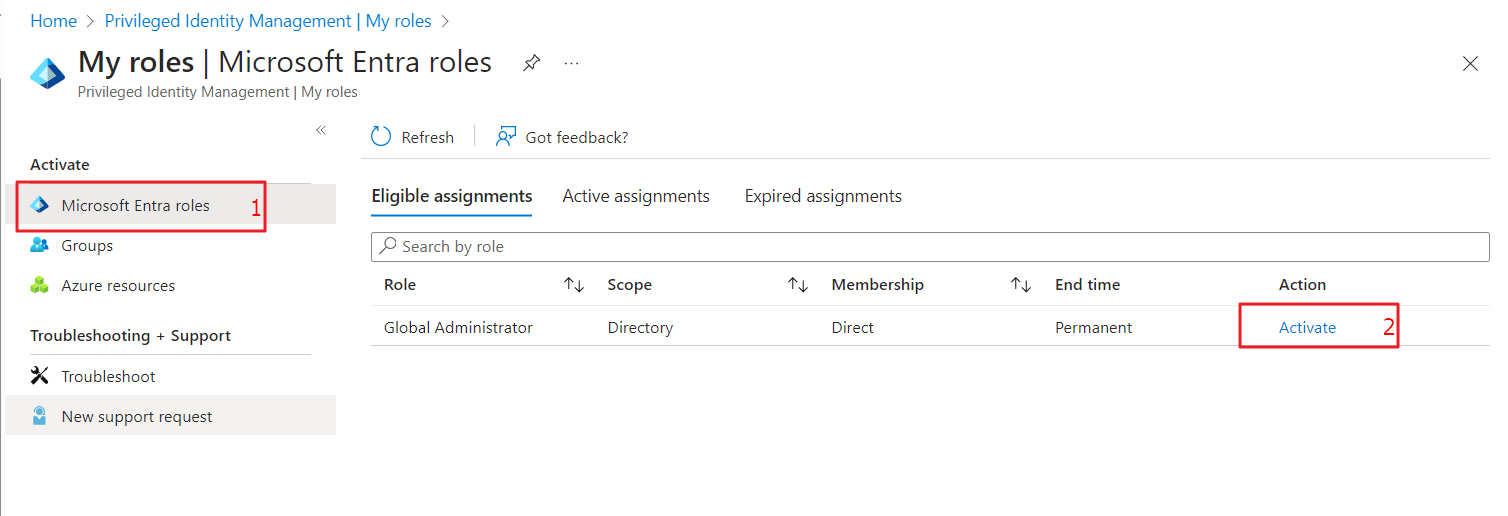Viewport: 1508px width, 516px height.
Task: Focus the Search by role field
Action: click(x=930, y=246)
